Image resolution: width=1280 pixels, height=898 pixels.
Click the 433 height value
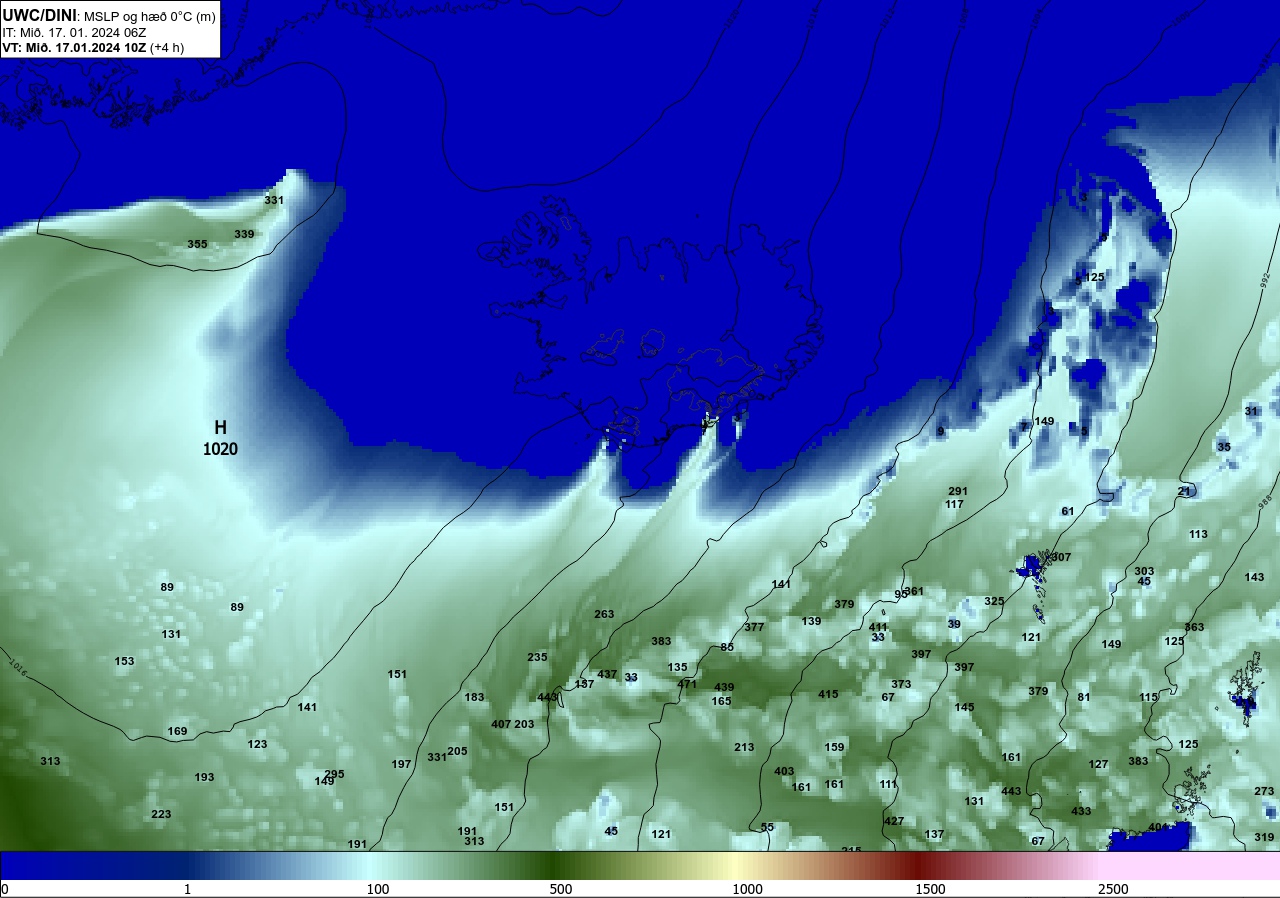click(x=1081, y=811)
